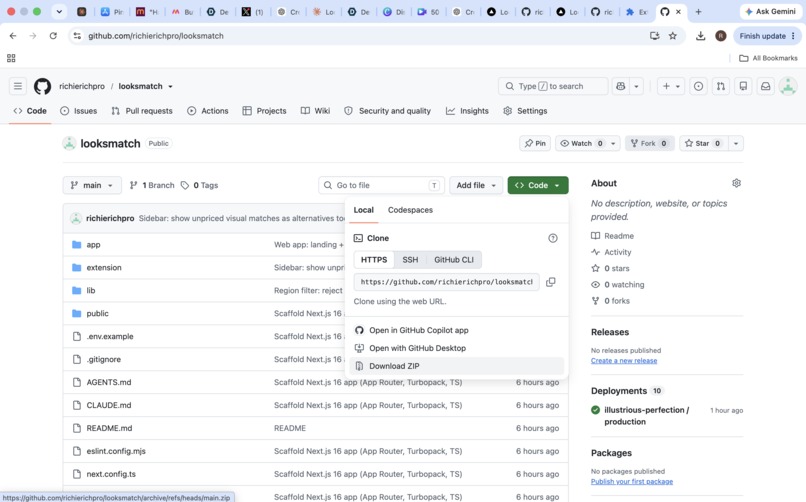Open pull requests icon in header
Image resolution: width=806 pixels, height=502 pixels.
tap(721, 86)
